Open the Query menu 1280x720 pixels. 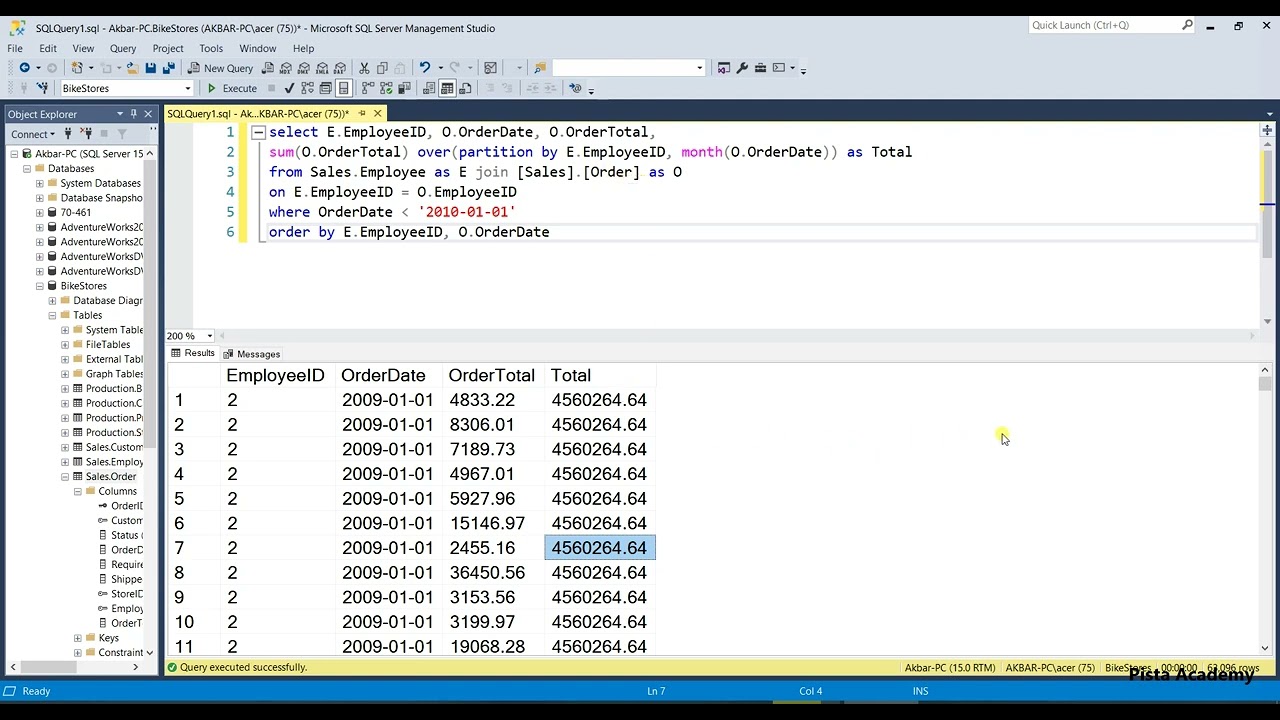(123, 48)
